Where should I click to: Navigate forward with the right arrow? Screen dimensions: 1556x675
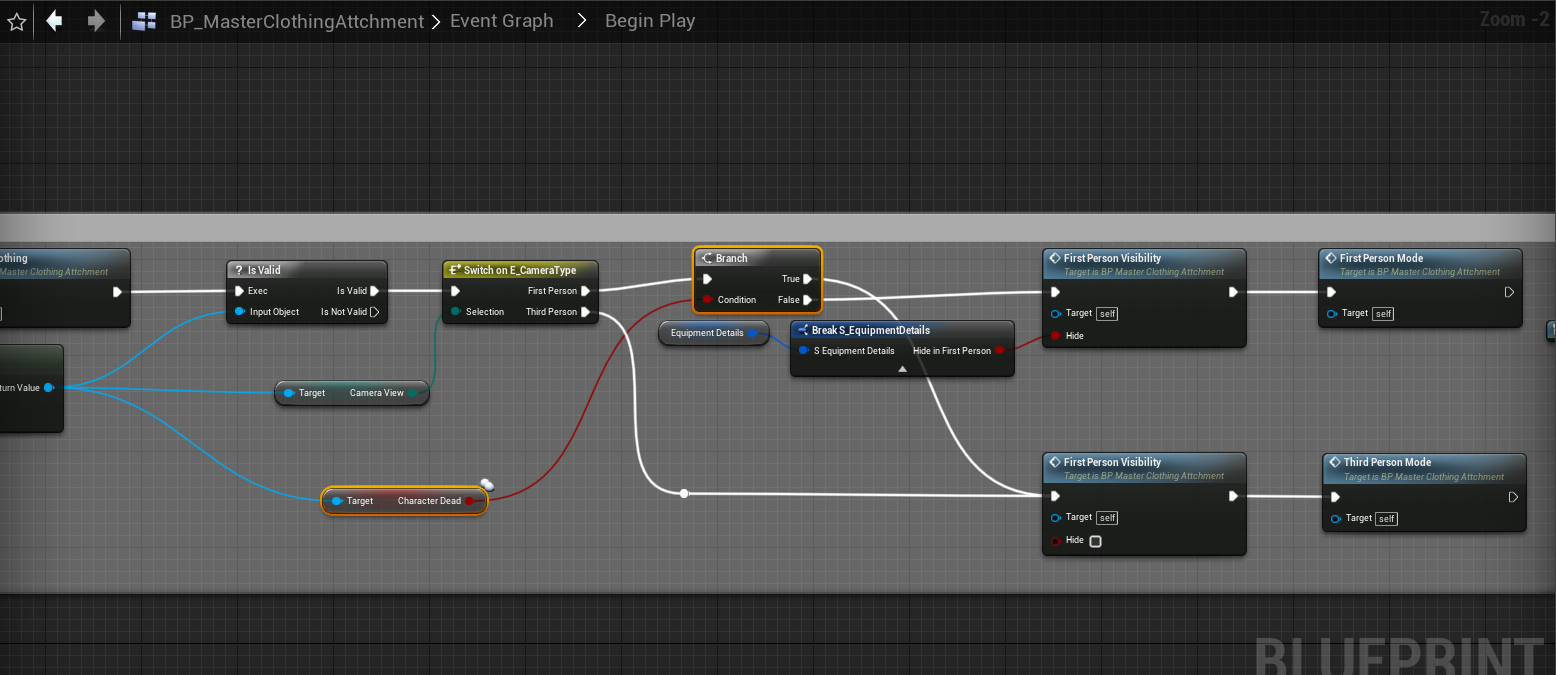(x=96, y=21)
